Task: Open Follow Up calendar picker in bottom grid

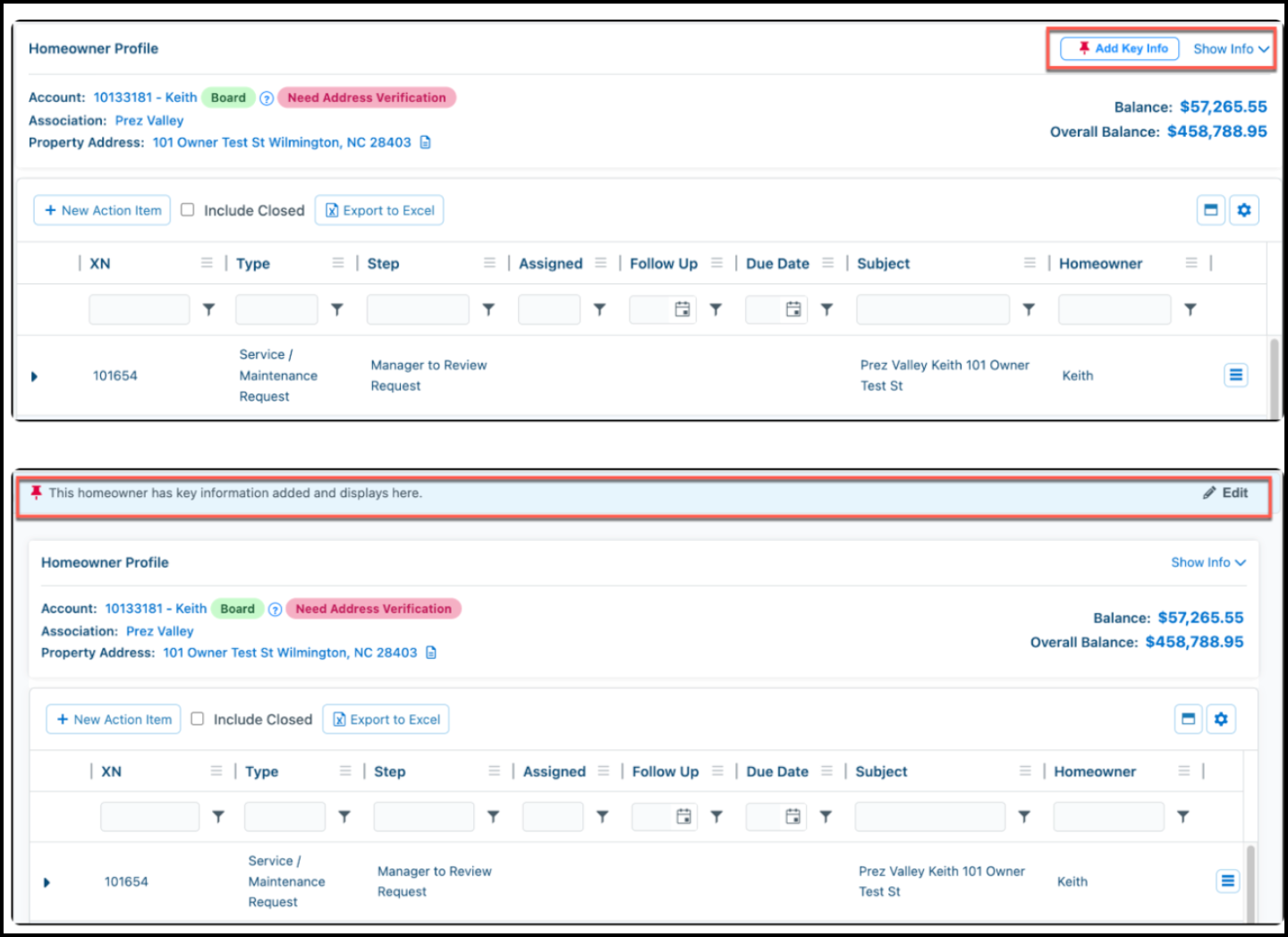Action: coord(683,816)
